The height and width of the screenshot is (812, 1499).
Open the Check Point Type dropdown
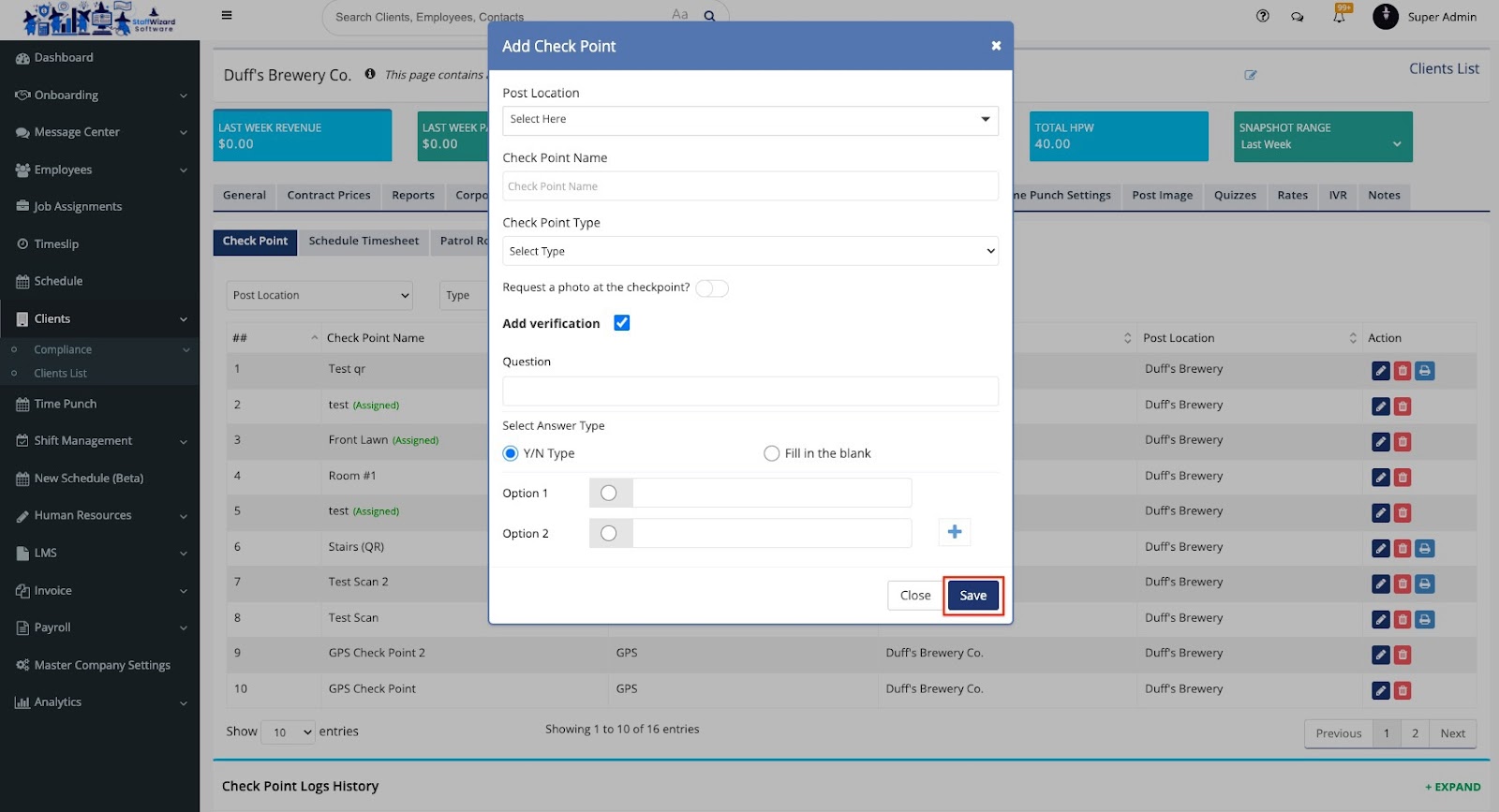point(749,251)
